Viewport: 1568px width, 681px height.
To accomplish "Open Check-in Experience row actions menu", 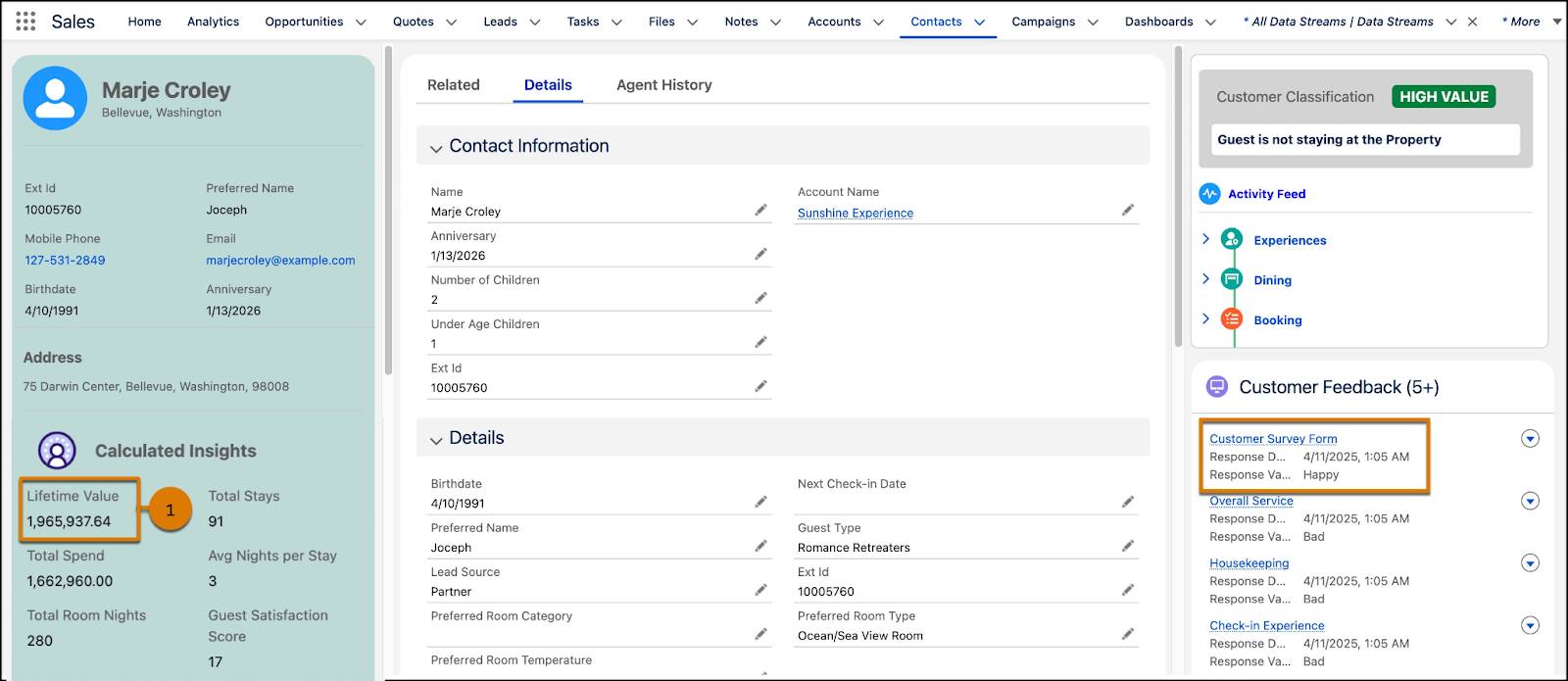I will click(1530, 625).
